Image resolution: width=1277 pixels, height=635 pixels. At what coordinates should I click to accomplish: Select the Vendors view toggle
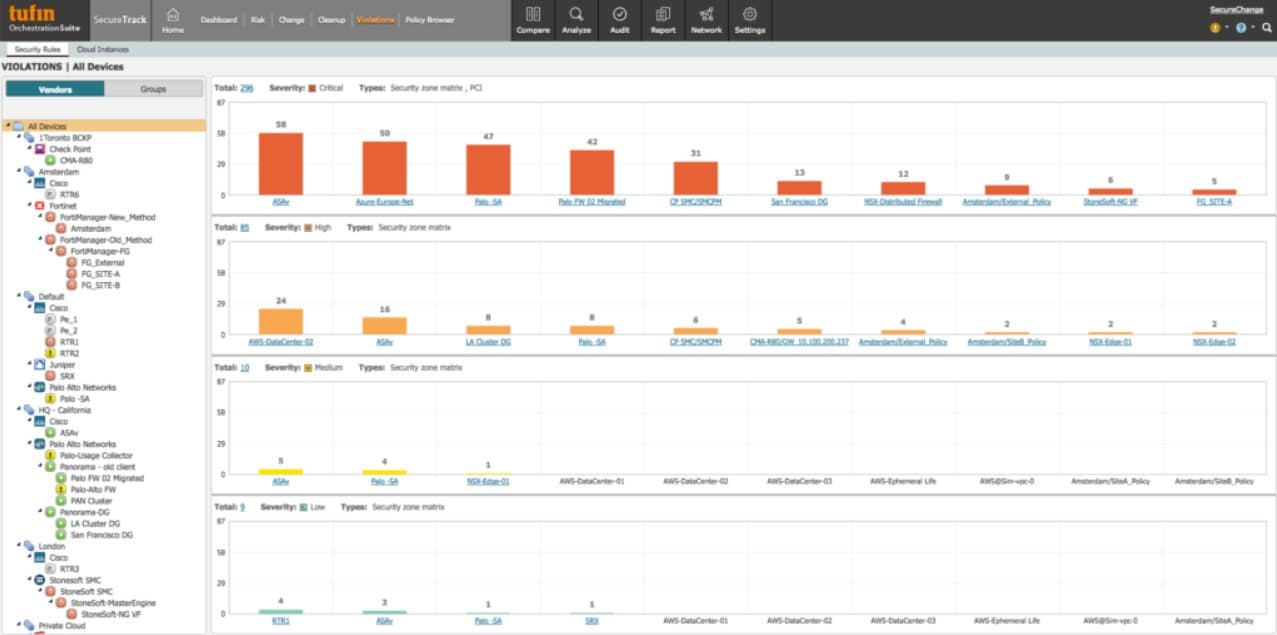pos(55,89)
